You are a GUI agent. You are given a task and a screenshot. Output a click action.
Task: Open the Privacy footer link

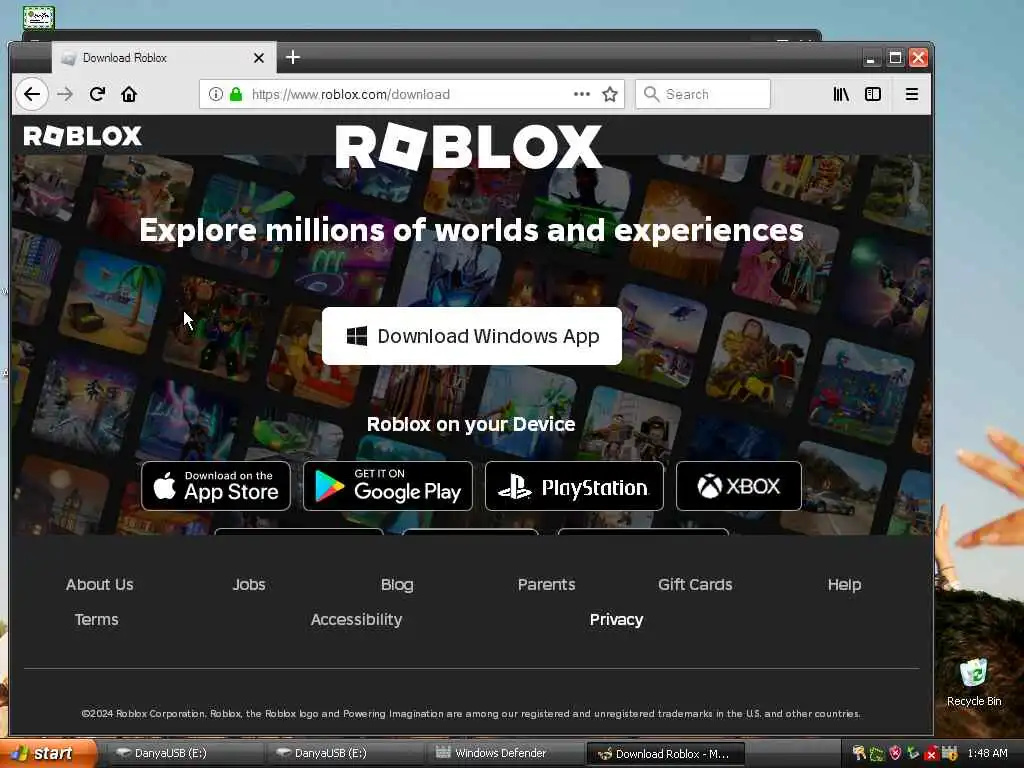[x=616, y=619]
